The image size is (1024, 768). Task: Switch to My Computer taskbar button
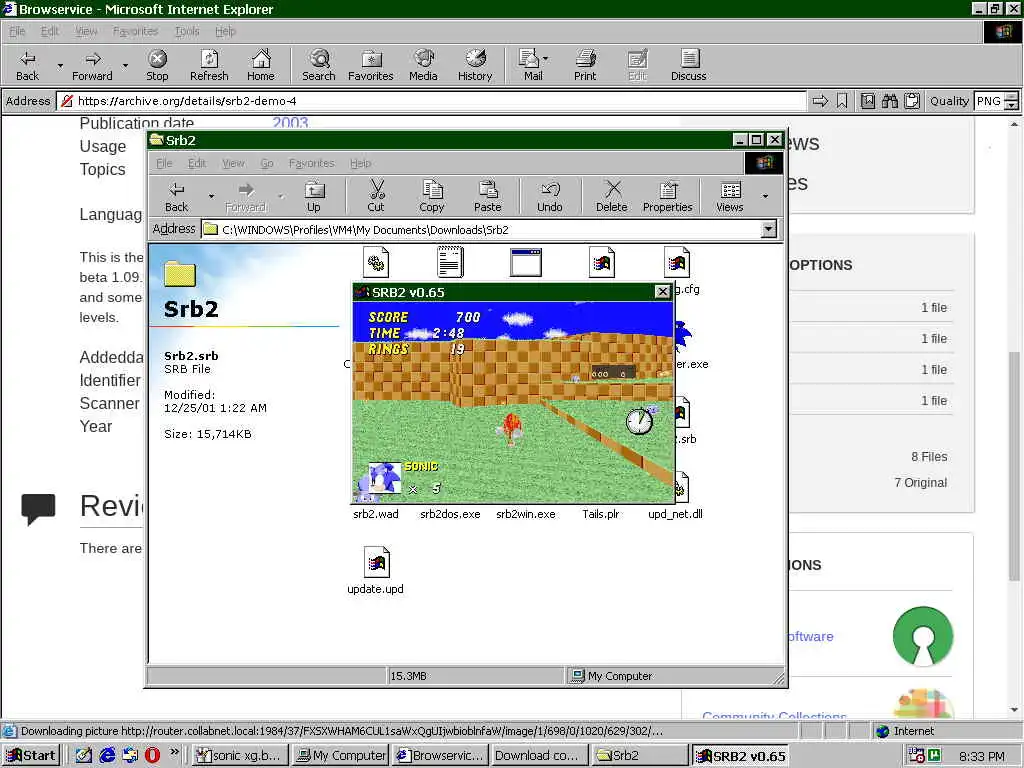(x=340, y=756)
